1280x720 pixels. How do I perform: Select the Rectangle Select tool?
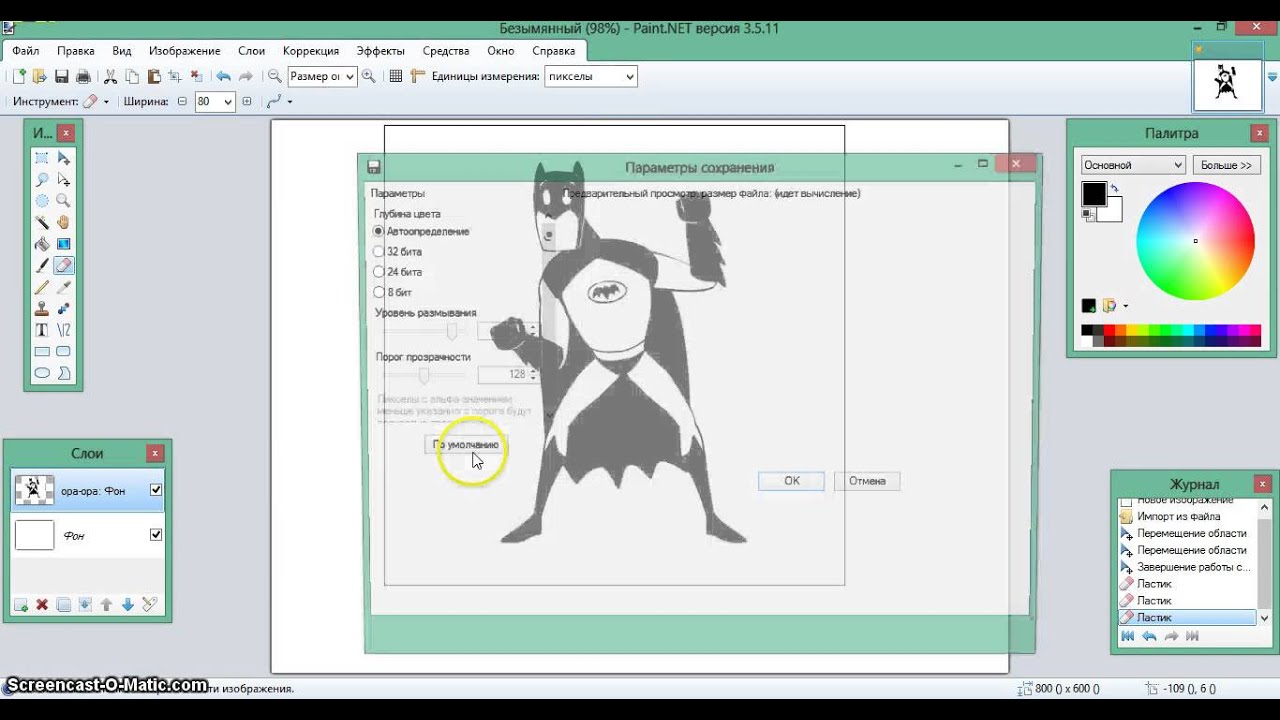pos(42,158)
